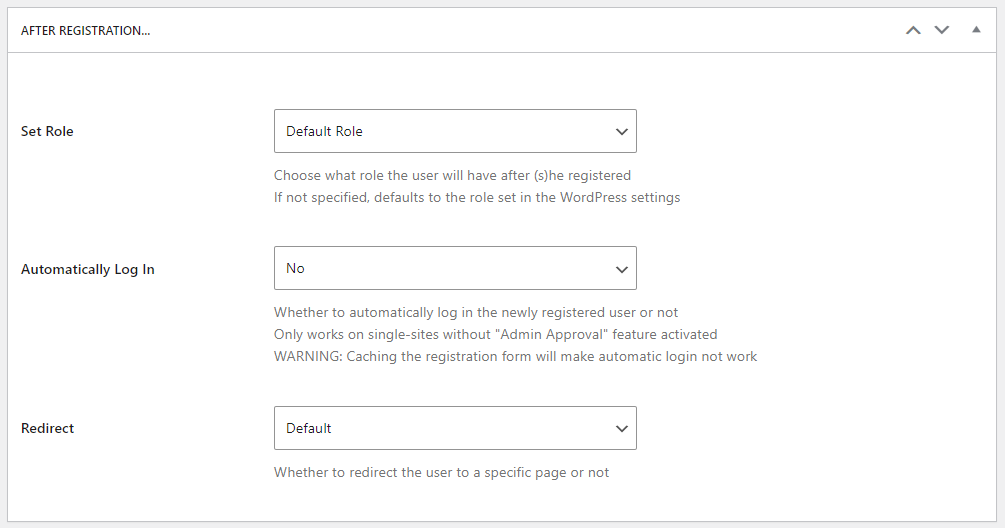Click the Redirect label
This screenshot has height=528, width=1005.
[x=47, y=429]
